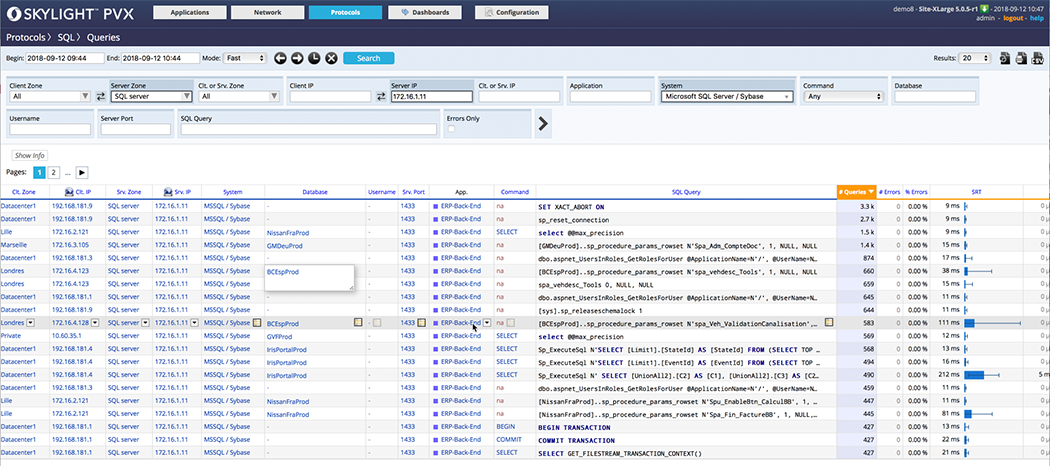Click the End date field

tap(161, 58)
